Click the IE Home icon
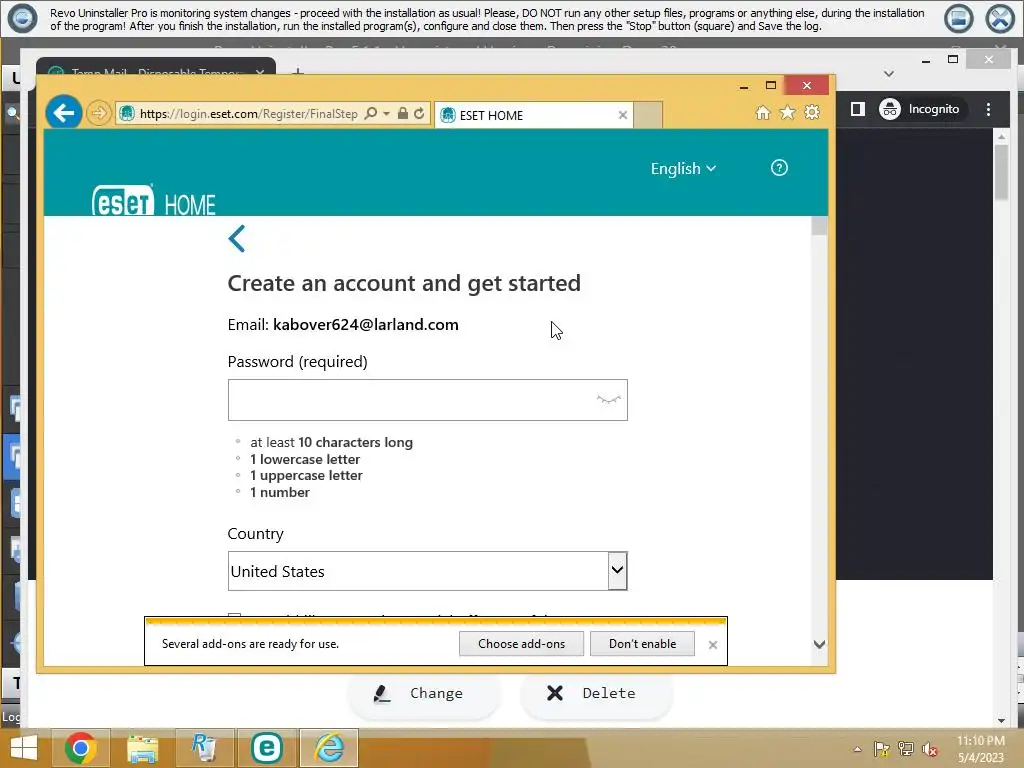Screen dimensions: 1024x768 763,113
